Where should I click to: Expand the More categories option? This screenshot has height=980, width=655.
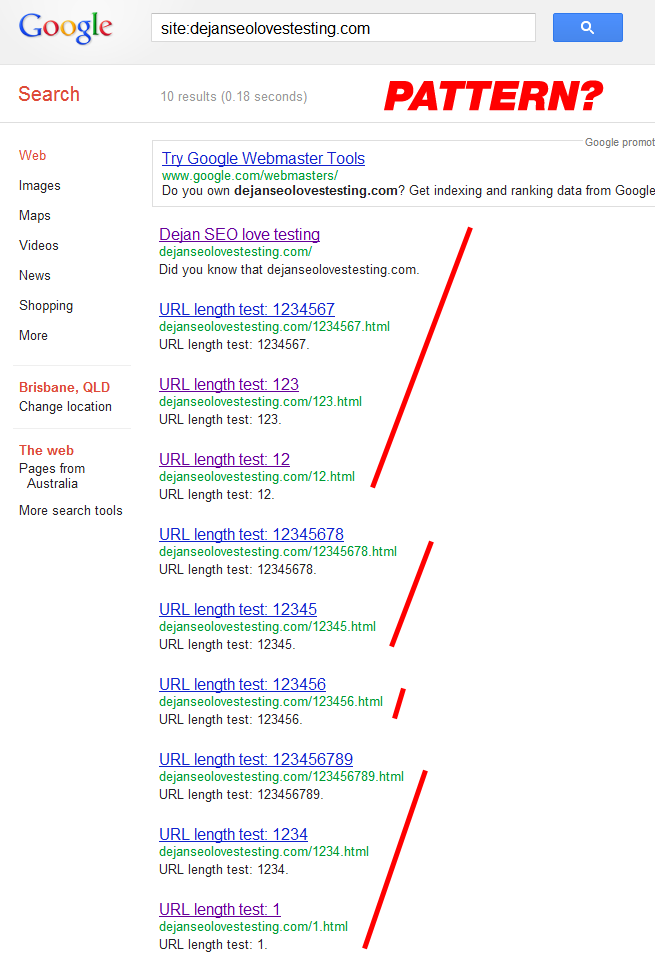click(33, 336)
